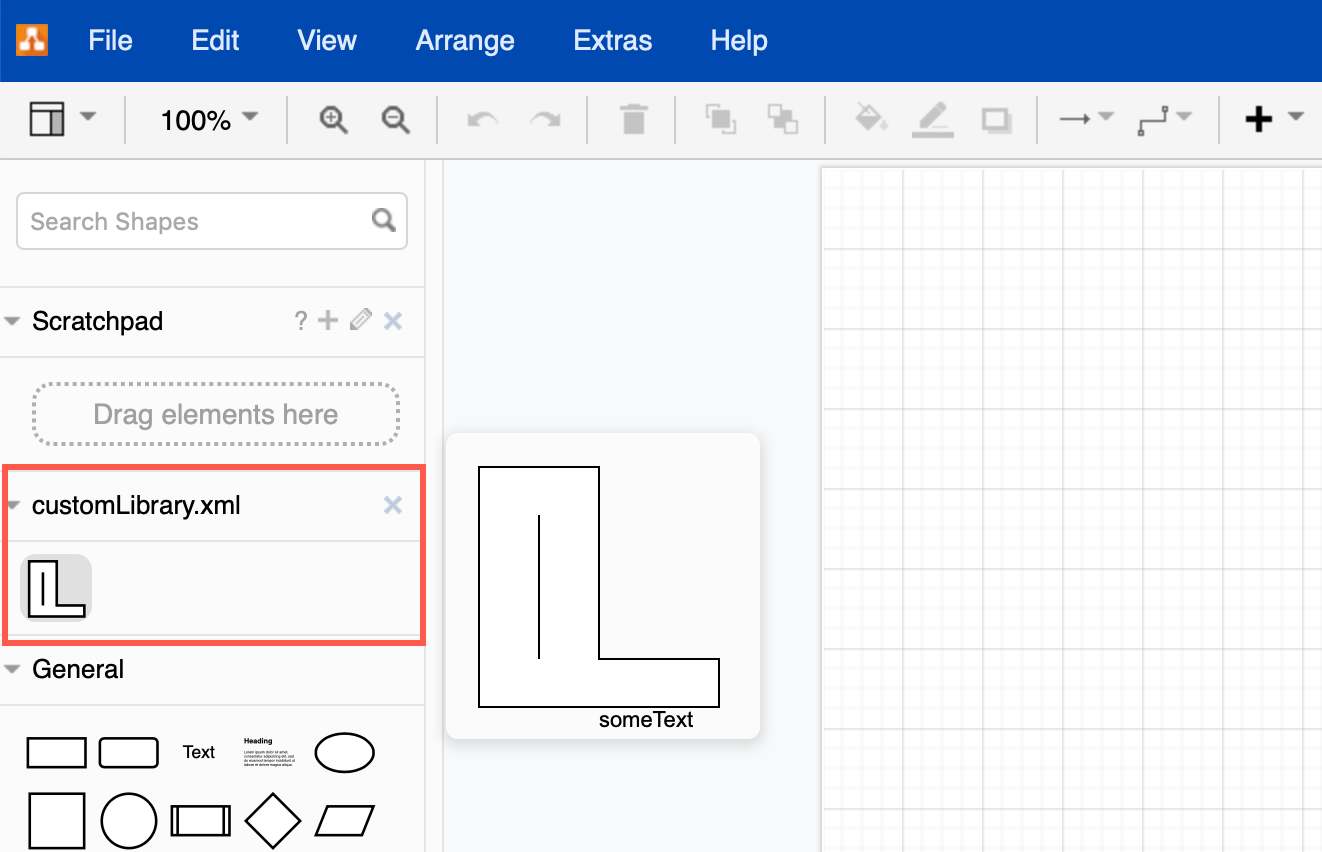Click the Edit Scratchpad pencil icon
The width and height of the screenshot is (1322, 852).
point(360,320)
